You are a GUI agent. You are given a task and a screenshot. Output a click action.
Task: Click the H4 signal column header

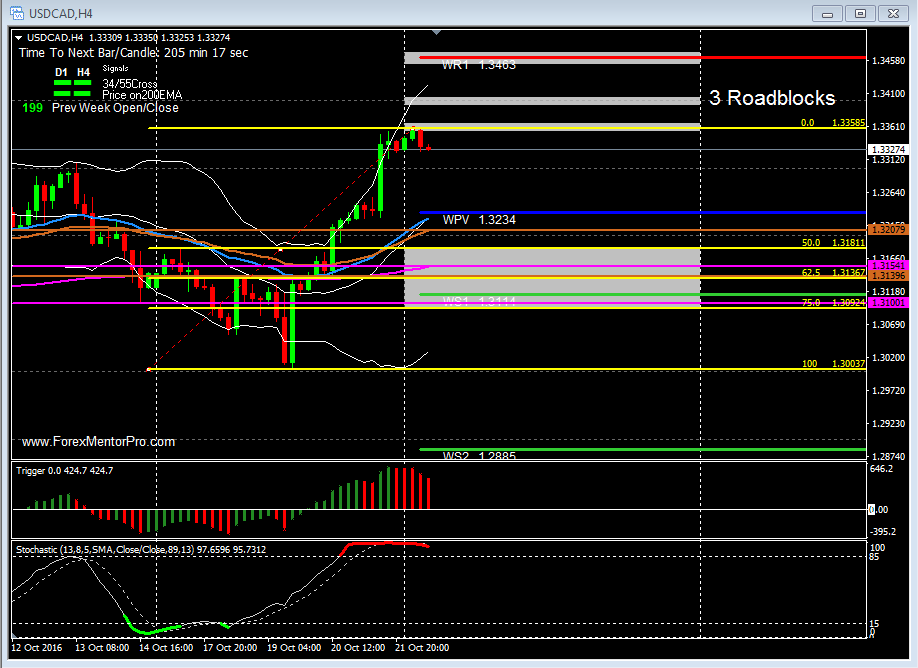click(84, 73)
